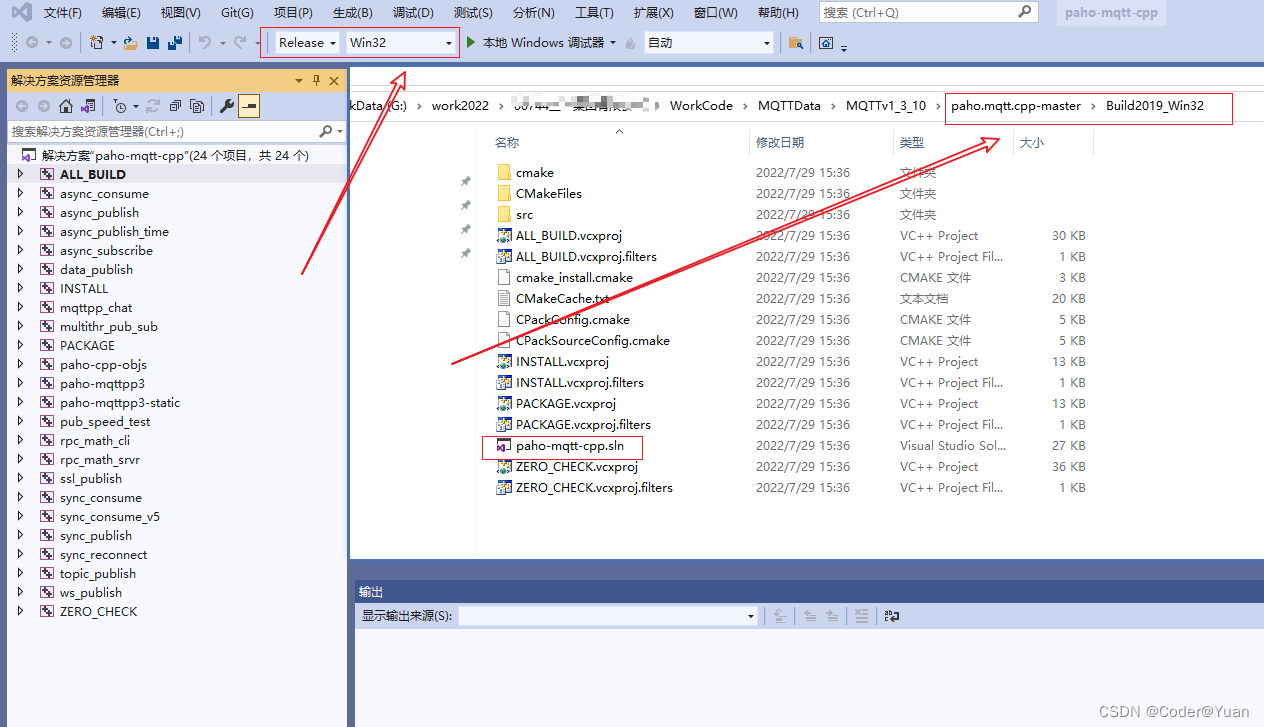Click the search magnifier in top search box
The width and height of the screenshot is (1264, 727).
(1025, 12)
